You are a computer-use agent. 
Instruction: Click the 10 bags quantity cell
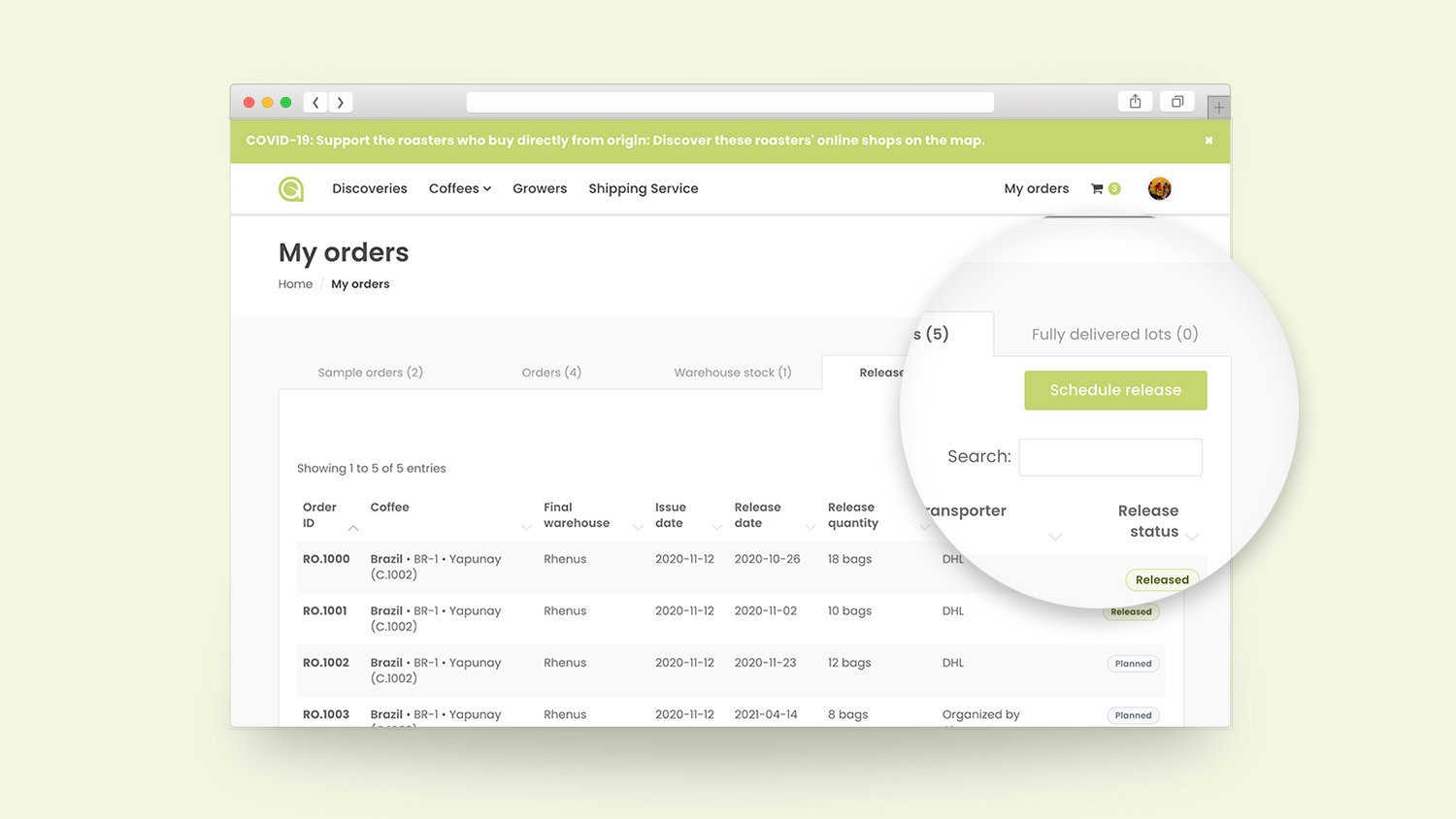[850, 611]
